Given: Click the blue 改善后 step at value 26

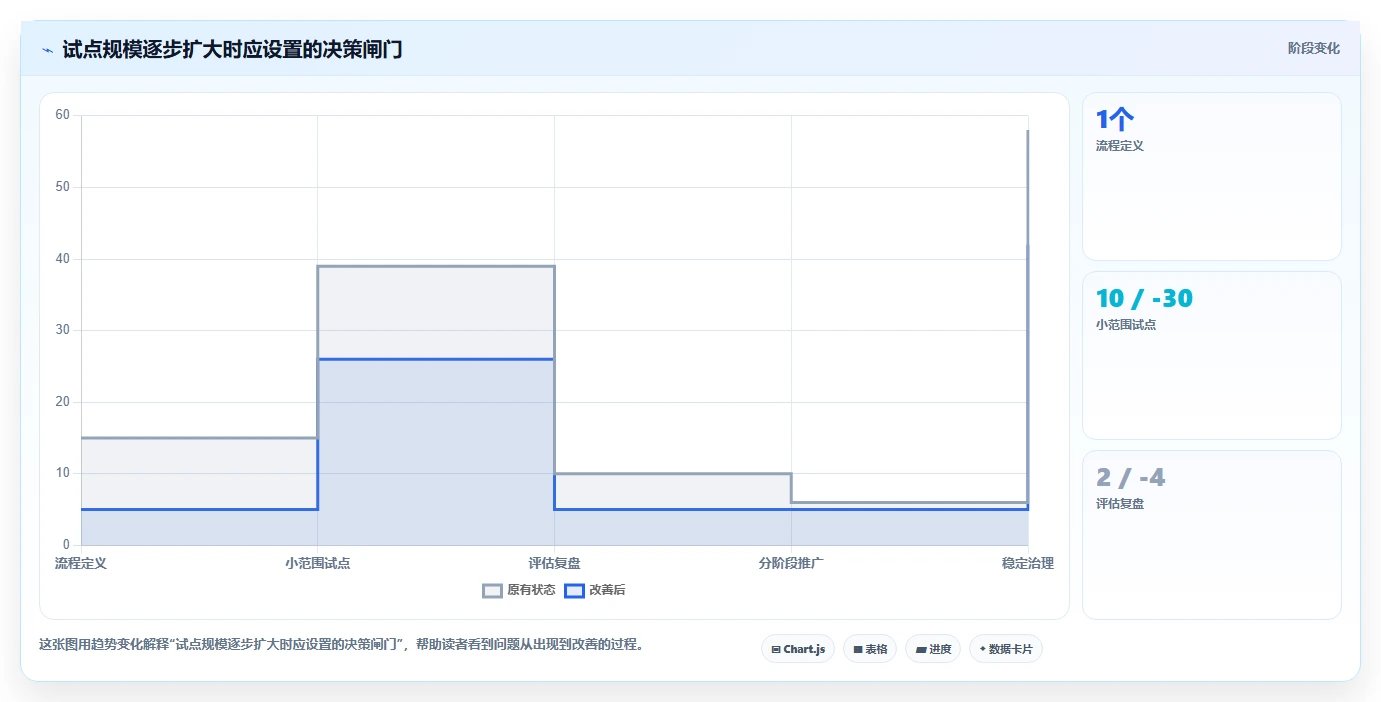Looking at the screenshot, I should [436, 359].
